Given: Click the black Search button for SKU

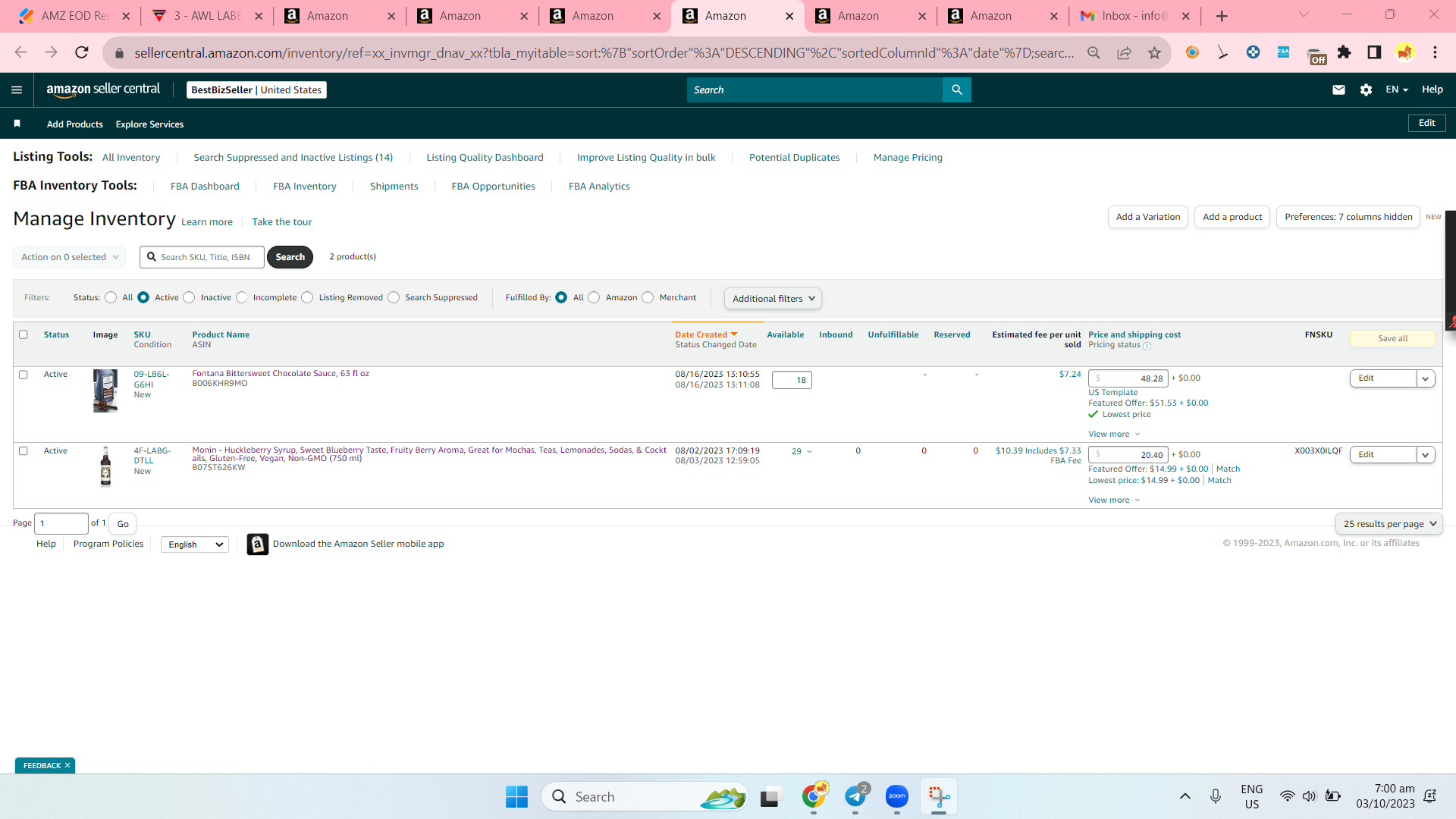Looking at the screenshot, I should point(290,257).
